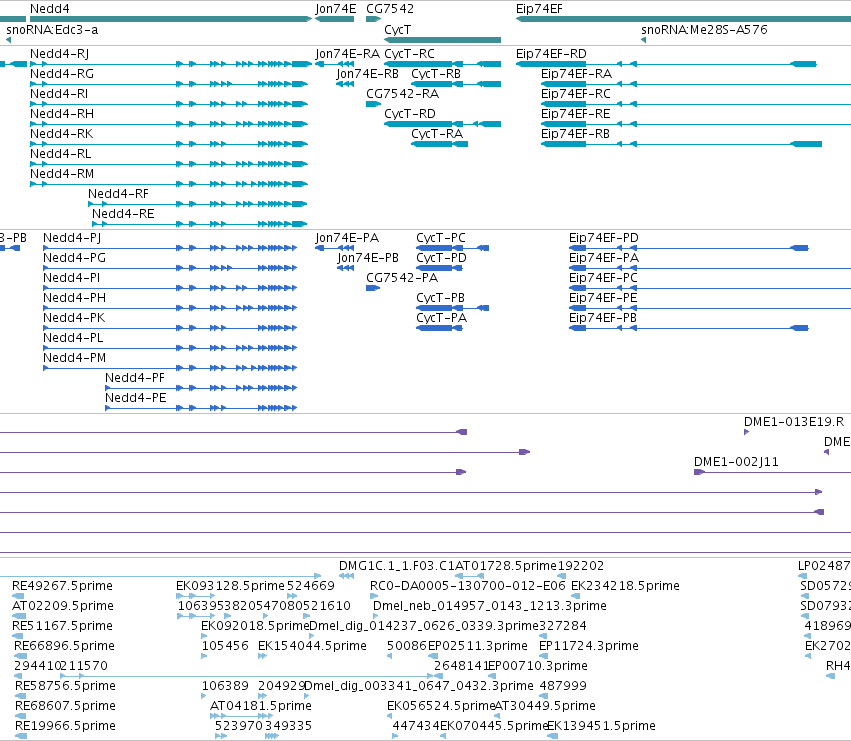The width and height of the screenshot is (851, 741).
Task: Open the DME1-002J11 clone label
Action: coord(736,462)
